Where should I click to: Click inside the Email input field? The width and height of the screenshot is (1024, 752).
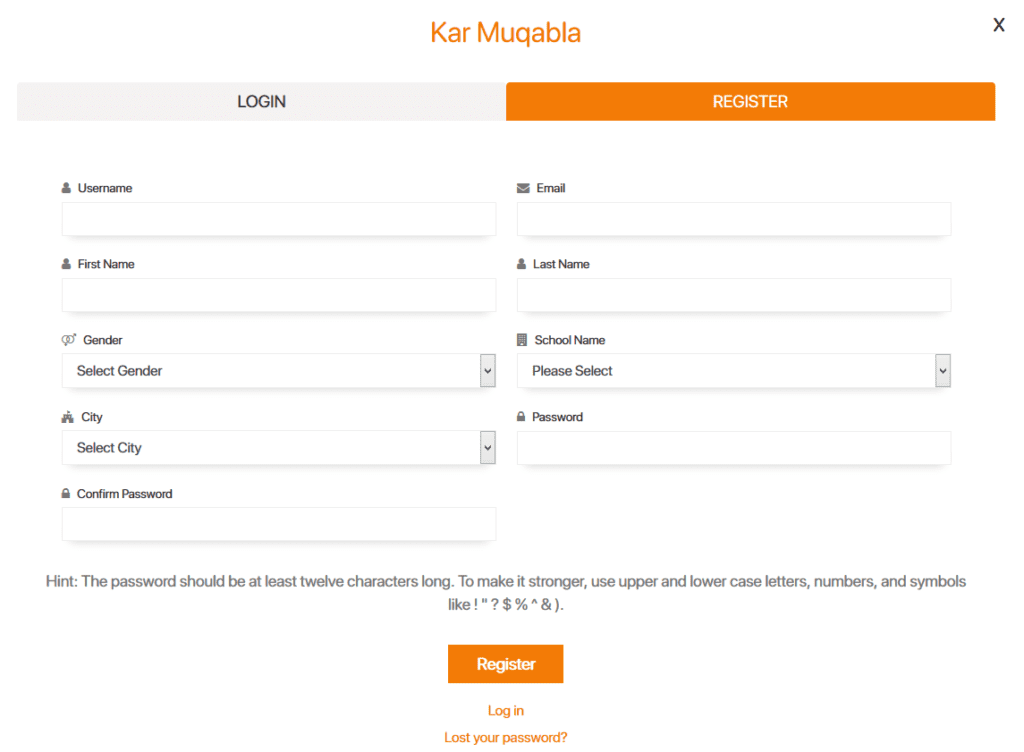click(733, 219)
